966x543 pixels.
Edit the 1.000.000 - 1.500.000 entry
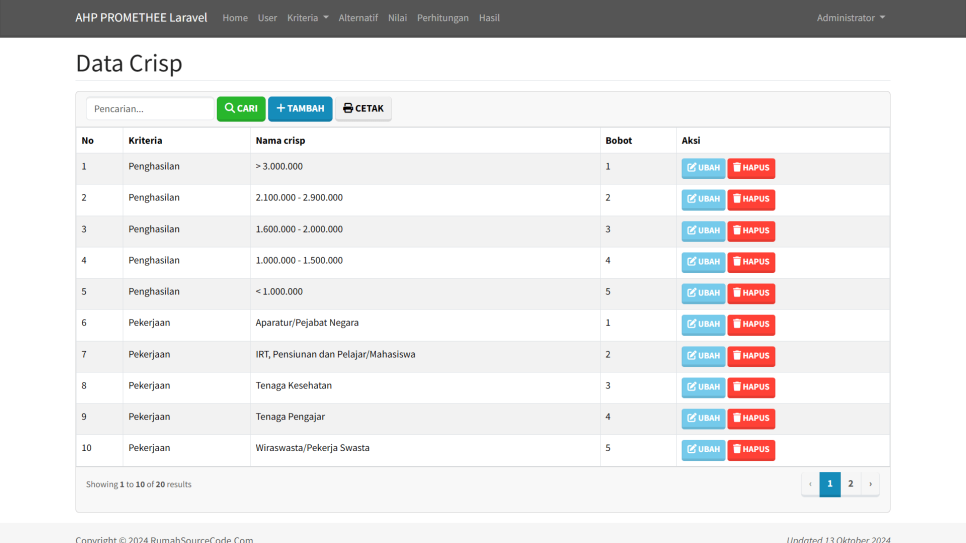coord(703,262)
